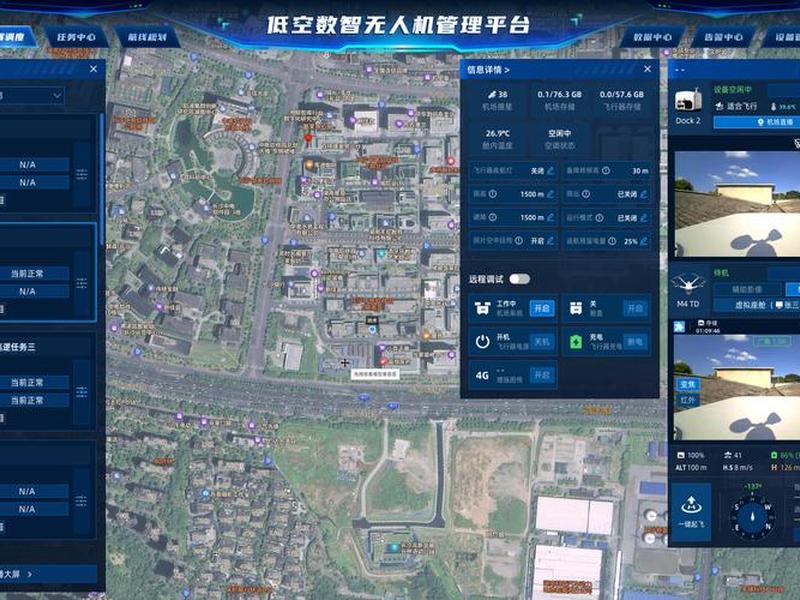Click the M4 TD drone icon
This screenshot has width=800, height=600.
688,284
